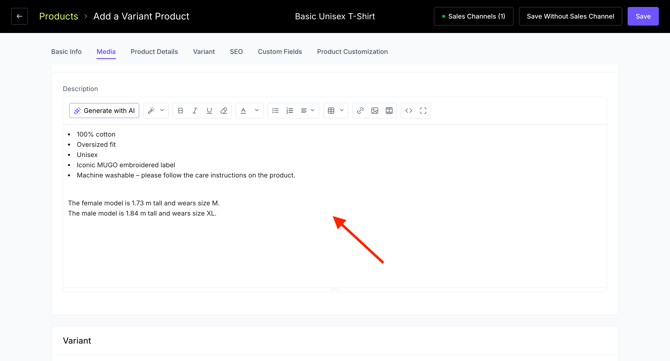Apply italic formatting
This screenshot has width=670, height=361.
point(195,111)
